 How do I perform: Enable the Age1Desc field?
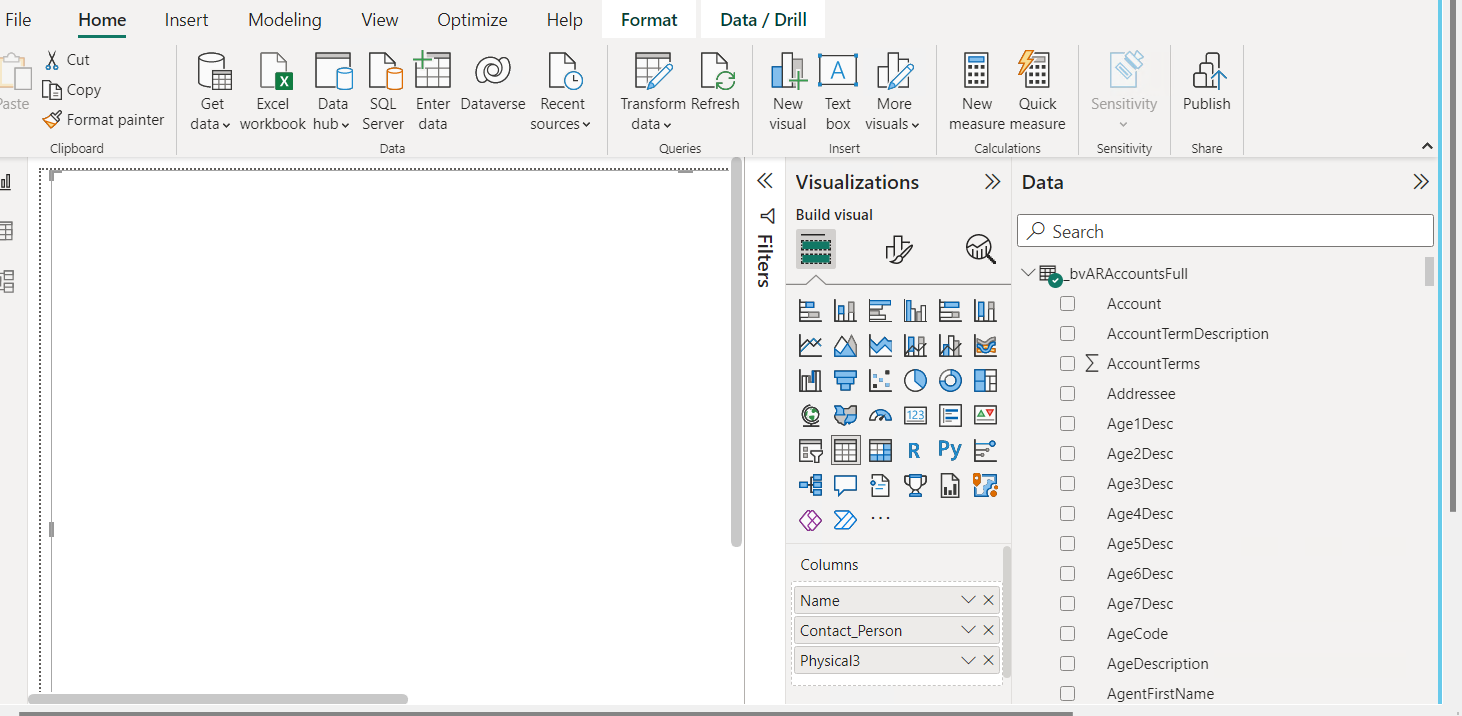tap(1067, 424)
